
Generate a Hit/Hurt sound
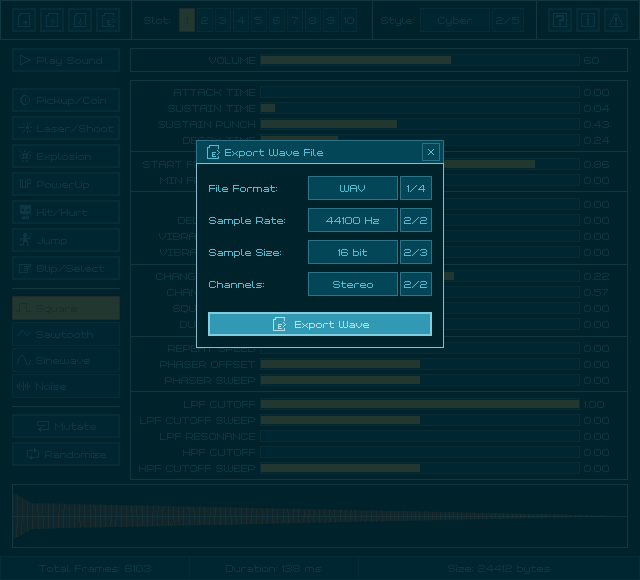pos(66,212)
